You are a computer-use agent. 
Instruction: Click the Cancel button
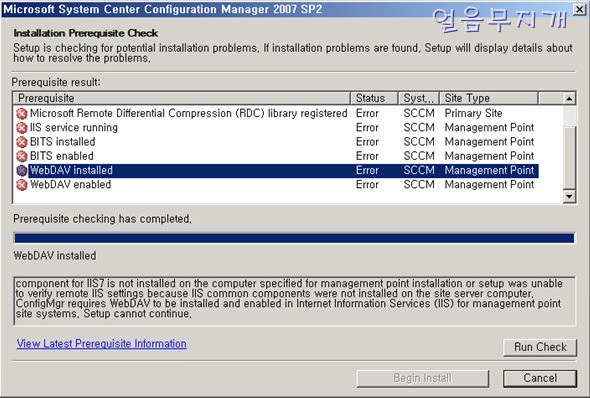tap(540, 378)
